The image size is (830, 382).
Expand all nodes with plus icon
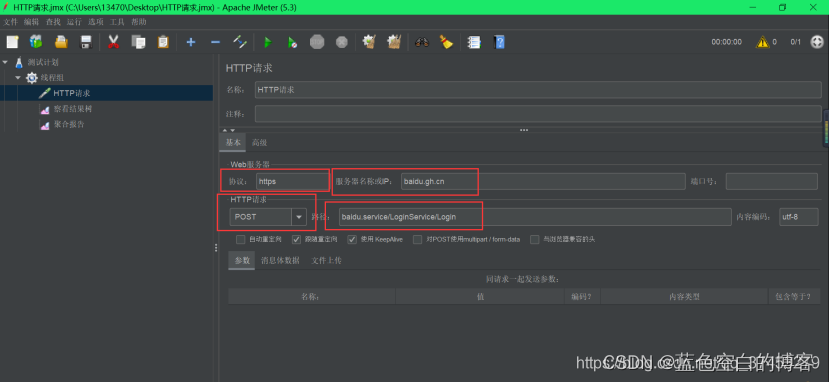point(191,42)
